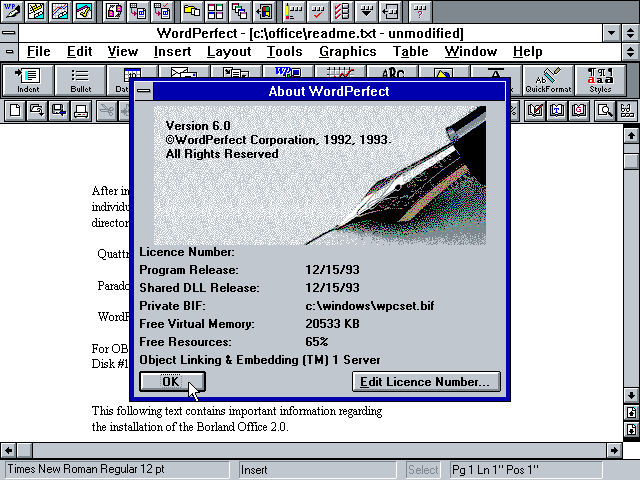Click the vertical scrollbar down arrow
This screenshot has width=640, height=480.
(631, 395)
